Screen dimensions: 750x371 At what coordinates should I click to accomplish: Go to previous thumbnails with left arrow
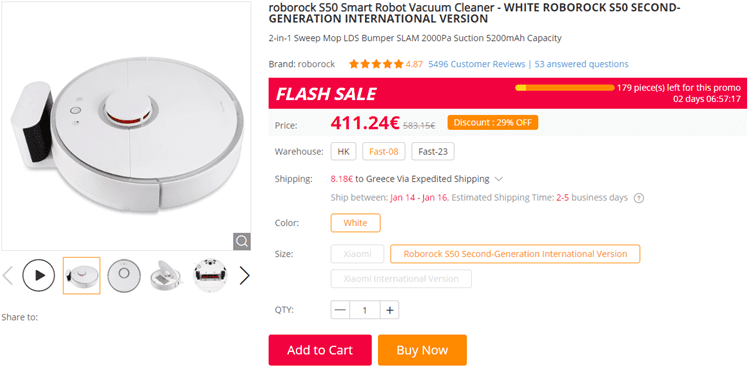(8, 276)
